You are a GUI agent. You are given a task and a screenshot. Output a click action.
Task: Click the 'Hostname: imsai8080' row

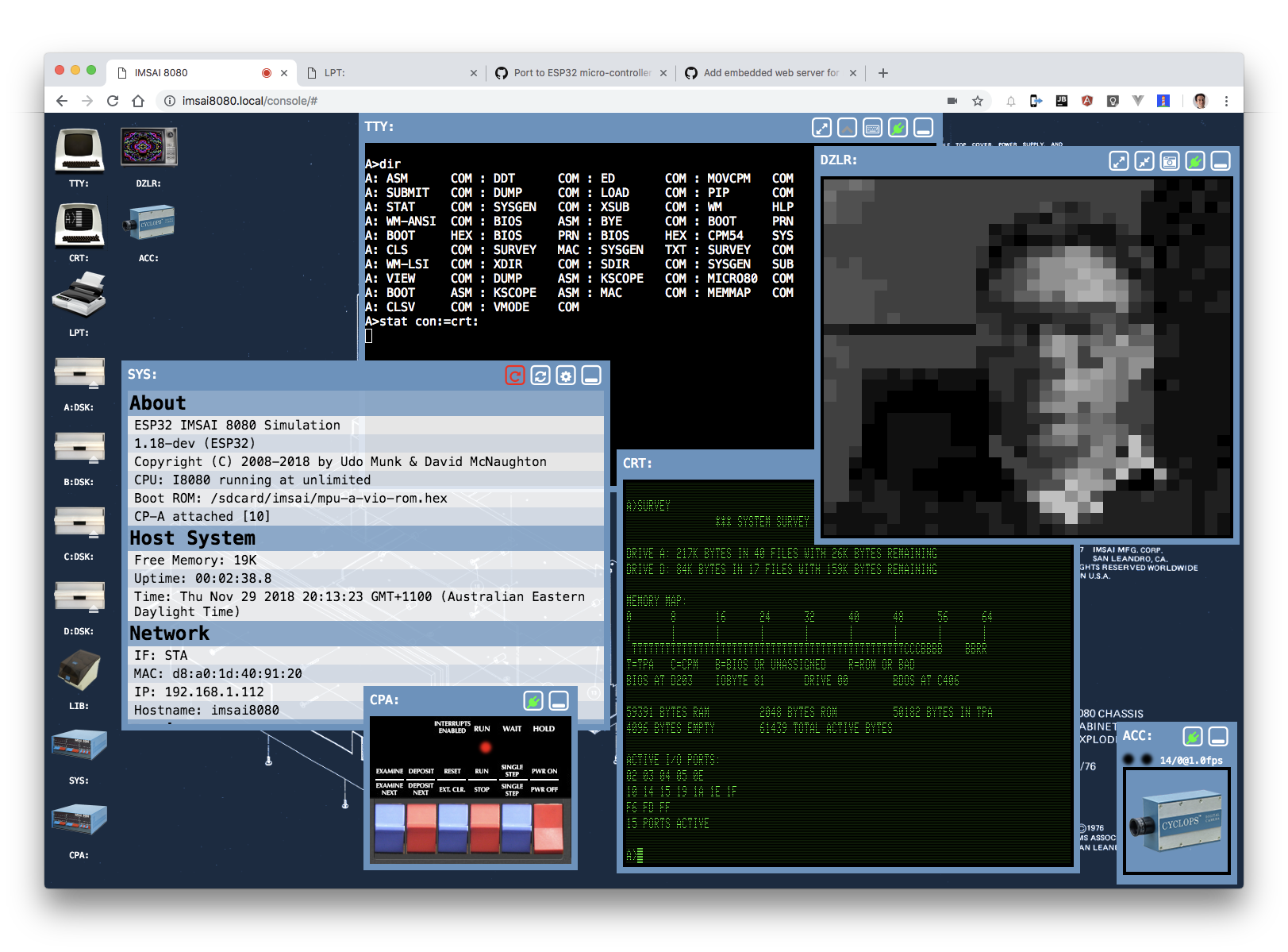[x=366, y=711]
